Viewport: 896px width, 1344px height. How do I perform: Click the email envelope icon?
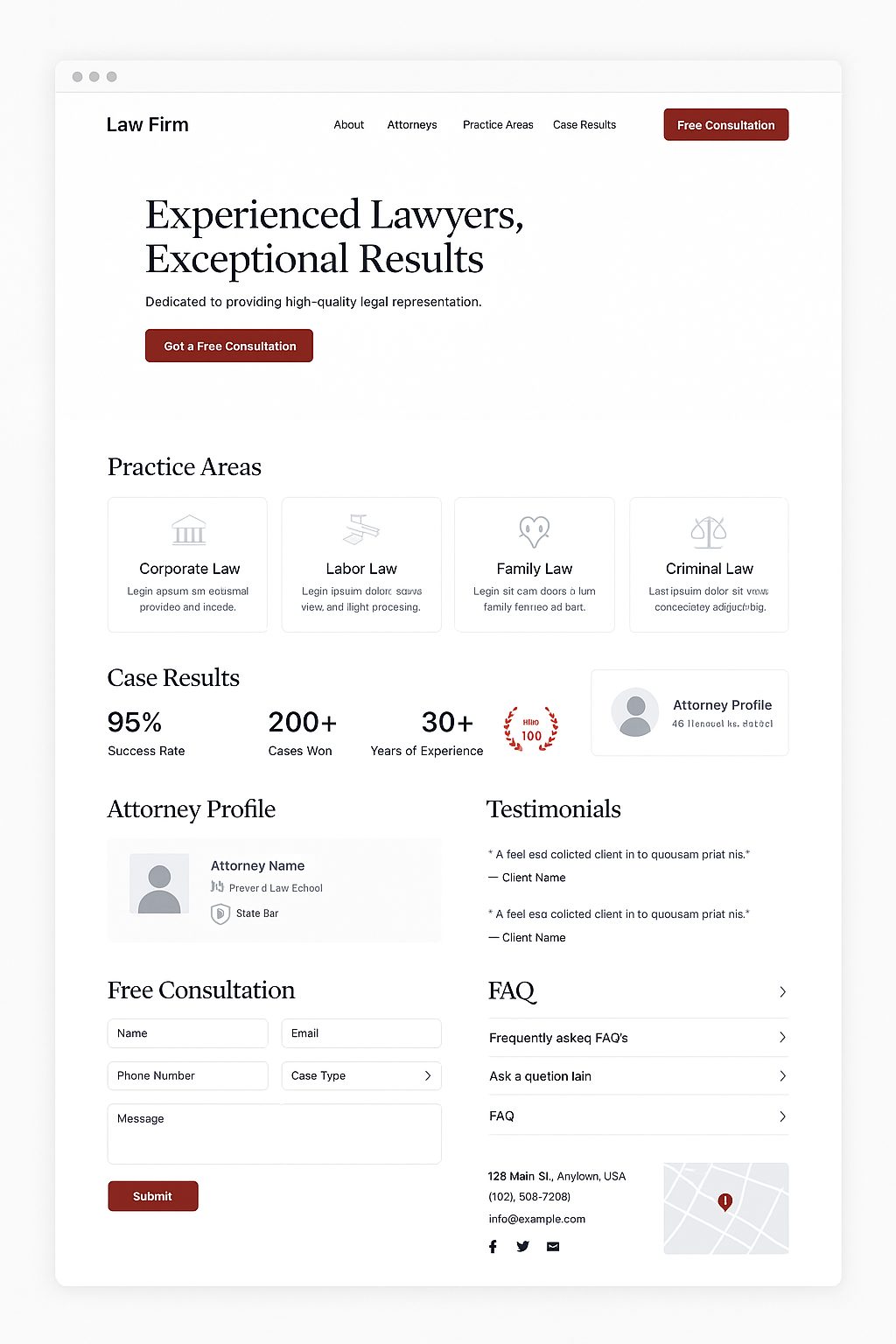click(553, 1247)
